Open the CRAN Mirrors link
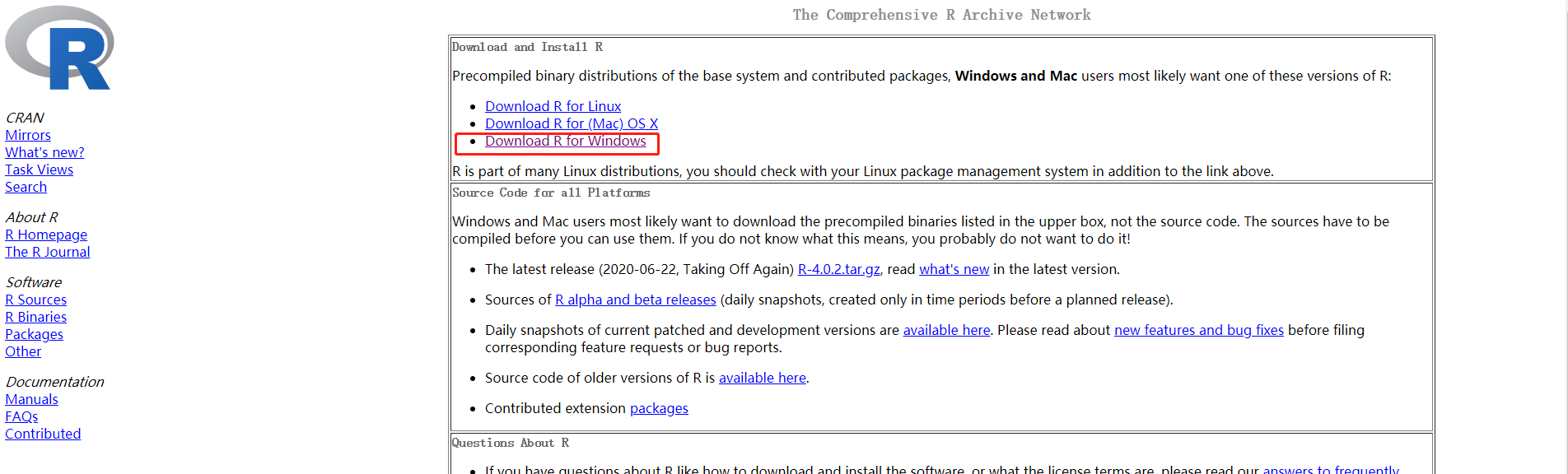This screenshot has width=1568, height=474. click(x=28, y=135)
